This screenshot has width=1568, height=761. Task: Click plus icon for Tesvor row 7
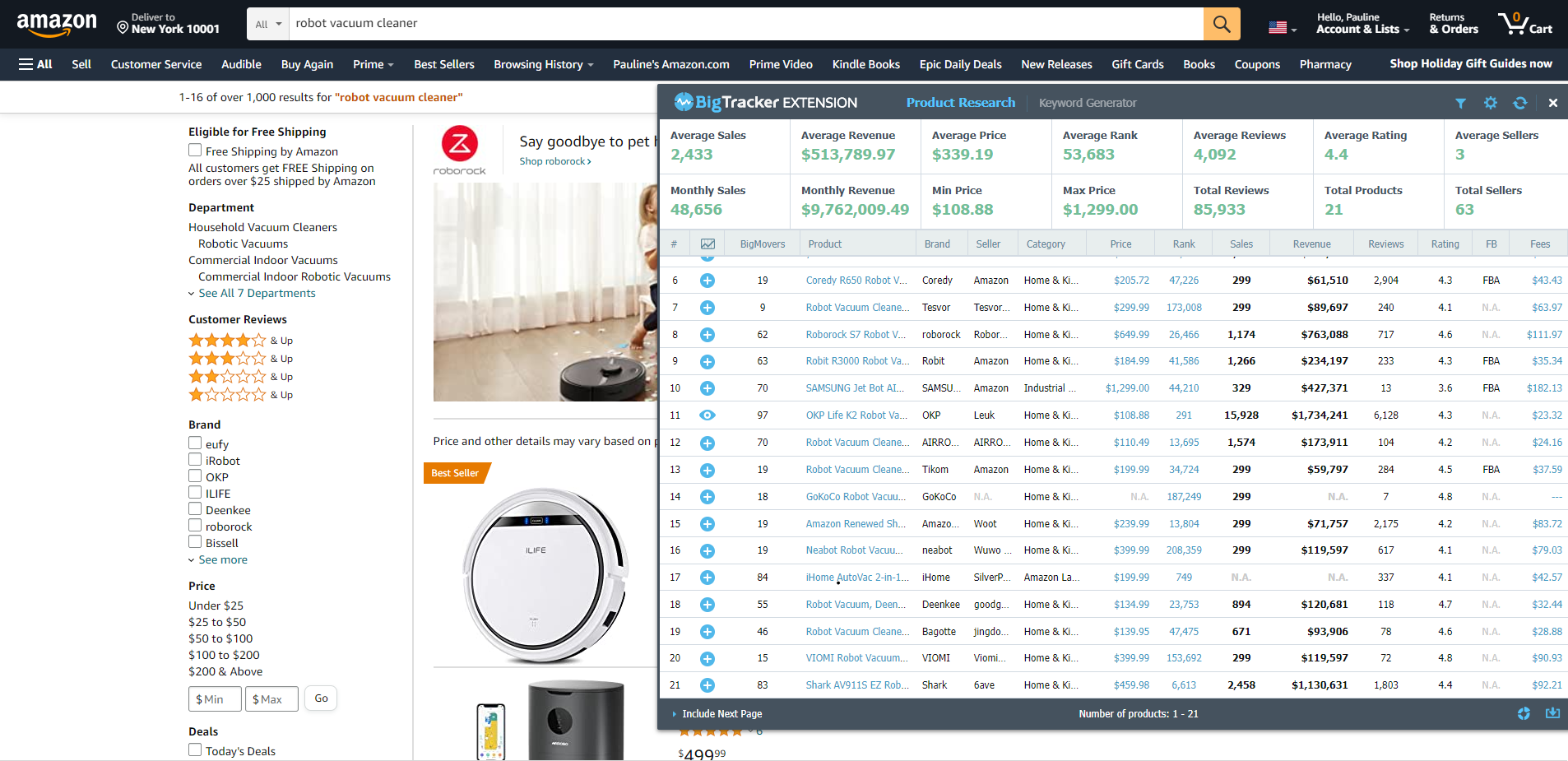point(707,308)
